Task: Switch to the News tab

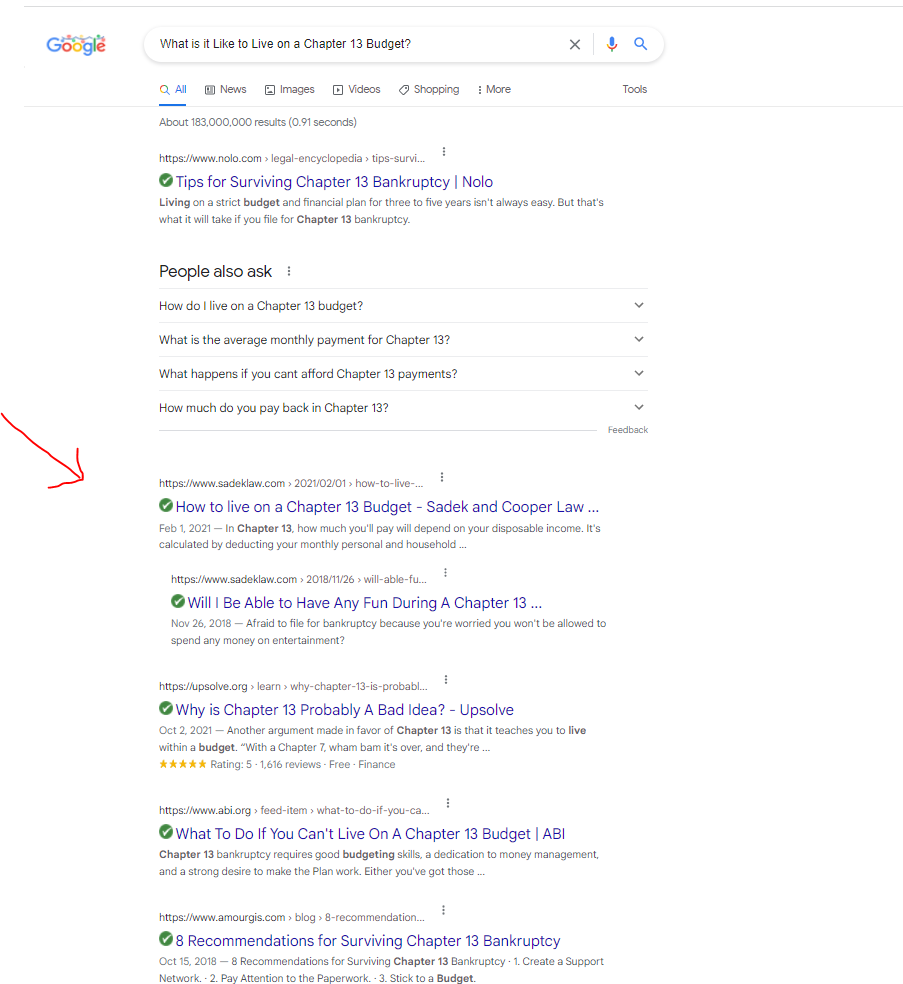Action: pos(226,90)
